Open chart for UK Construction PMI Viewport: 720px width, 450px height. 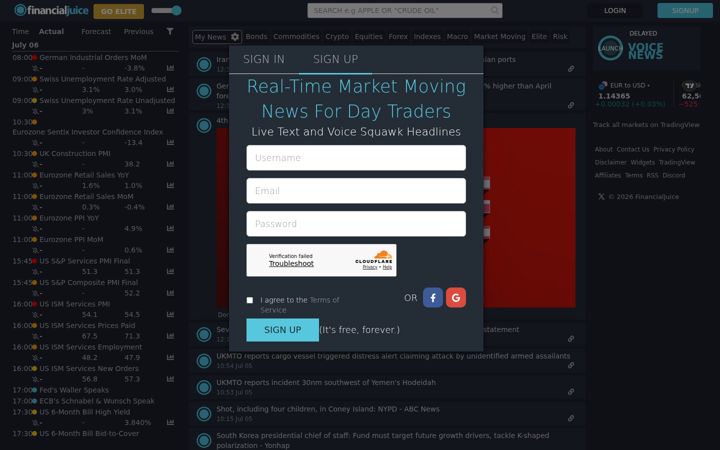pos(170,164)
